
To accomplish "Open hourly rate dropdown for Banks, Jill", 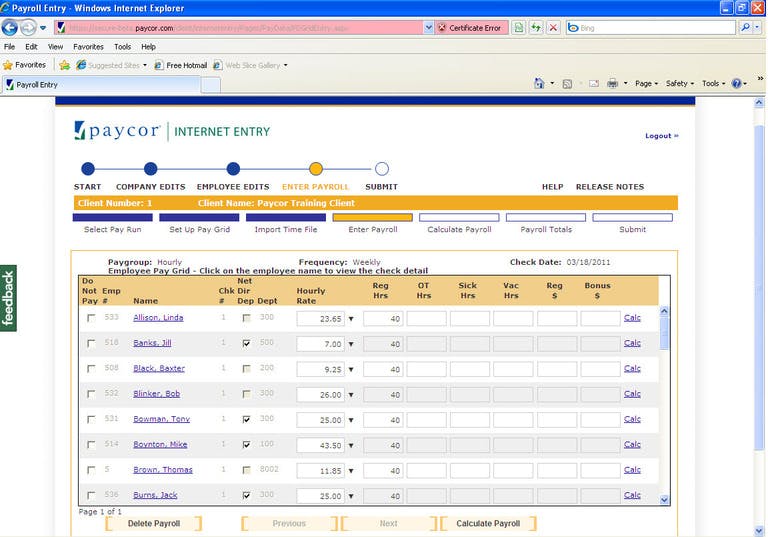I will pyautogui.click(x=351, y=344).
